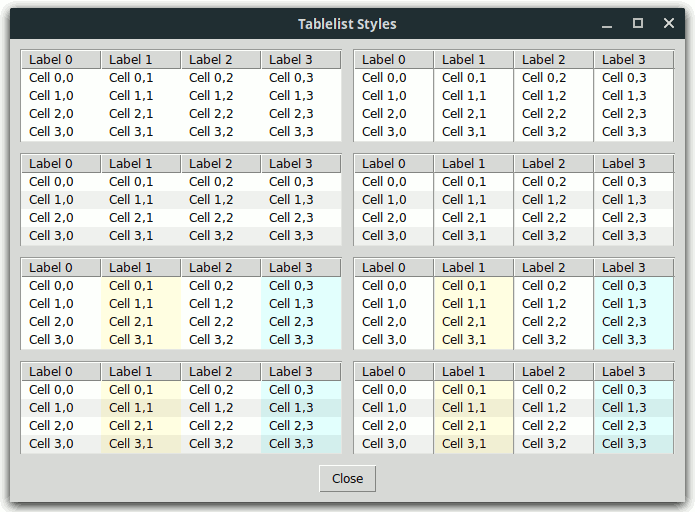Click Label 0 header in top-left table
695x512 pixels.
tap(51, 60)
